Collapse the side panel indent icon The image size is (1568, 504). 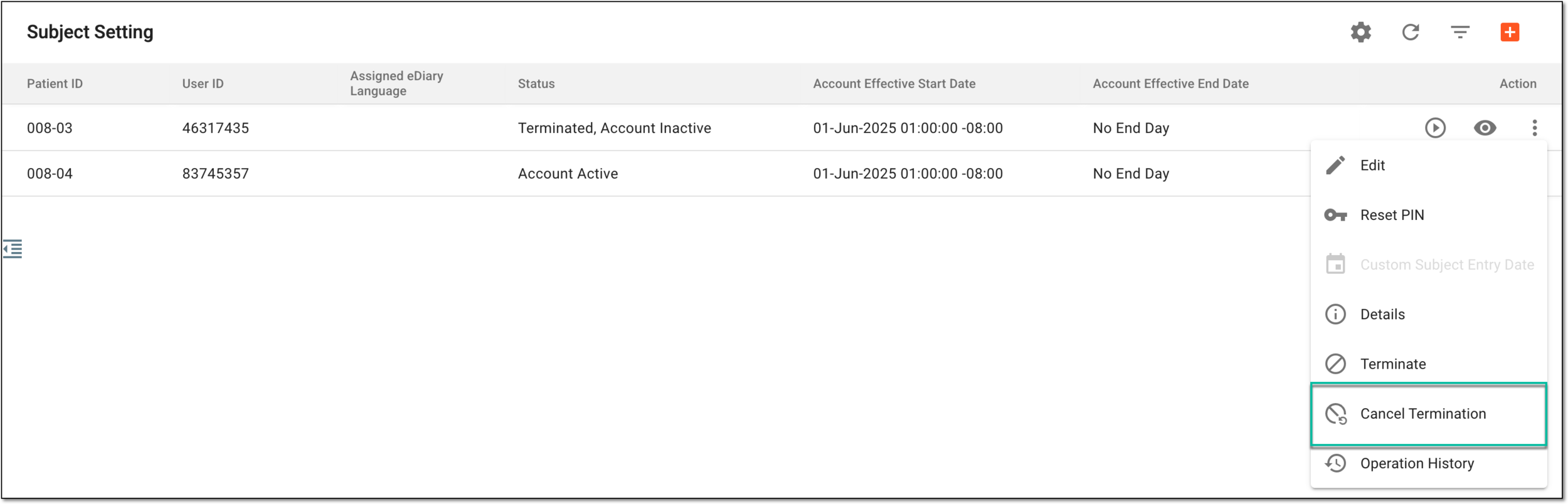click(13, 249)
